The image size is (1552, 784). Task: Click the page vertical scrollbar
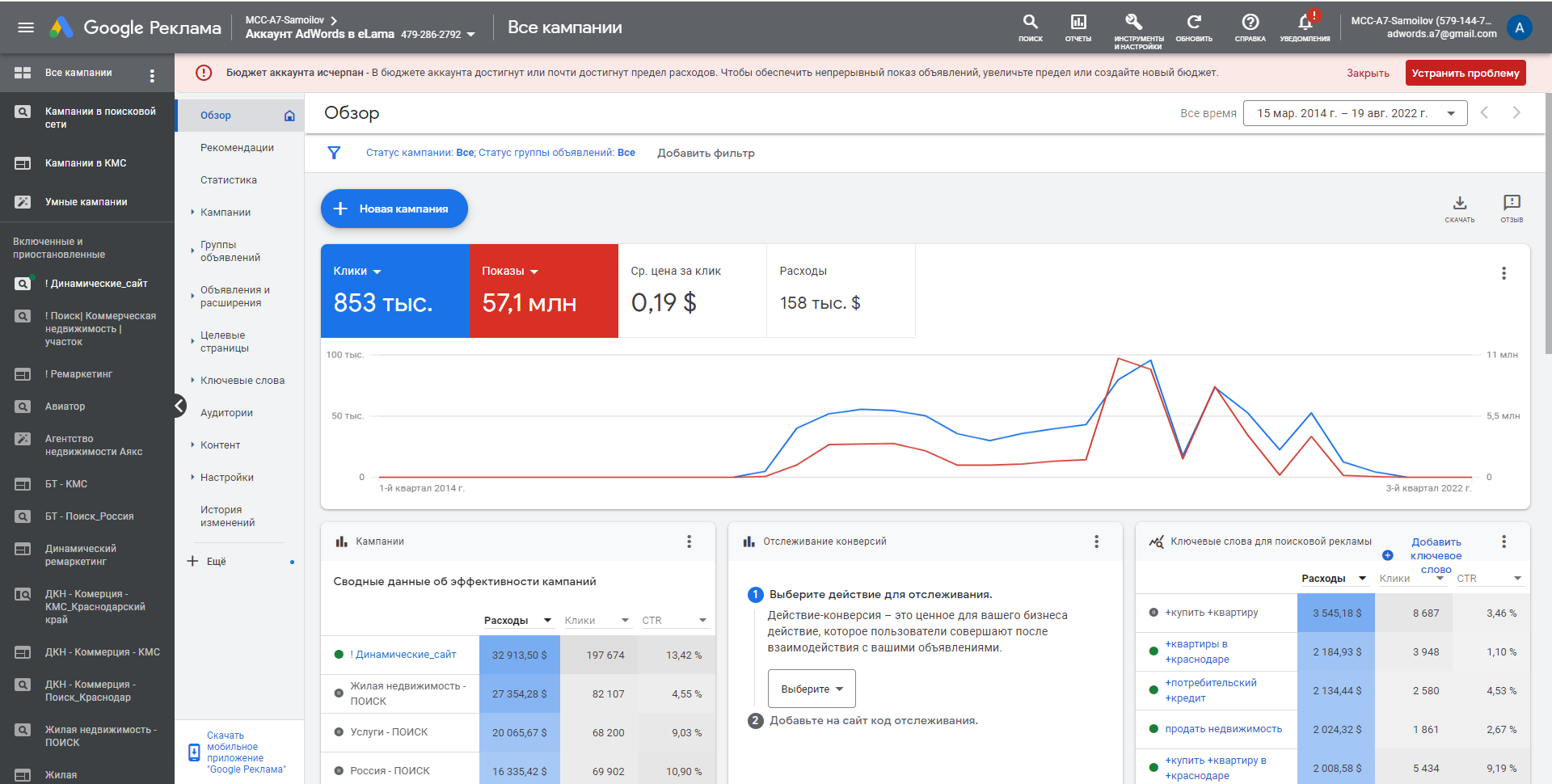(1547, 222)
